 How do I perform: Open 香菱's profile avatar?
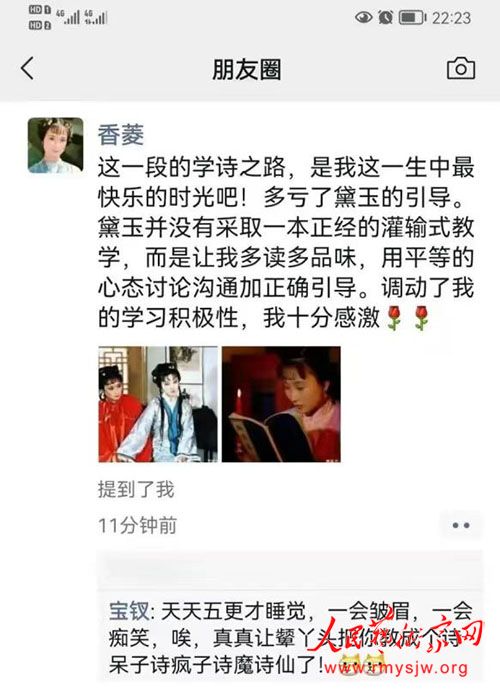(55, 145)
